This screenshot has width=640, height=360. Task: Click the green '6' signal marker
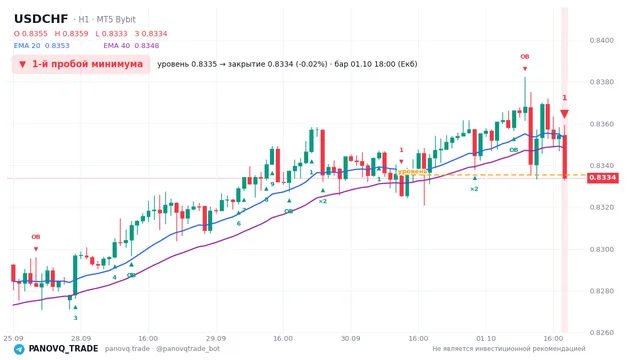pos(239,224)
